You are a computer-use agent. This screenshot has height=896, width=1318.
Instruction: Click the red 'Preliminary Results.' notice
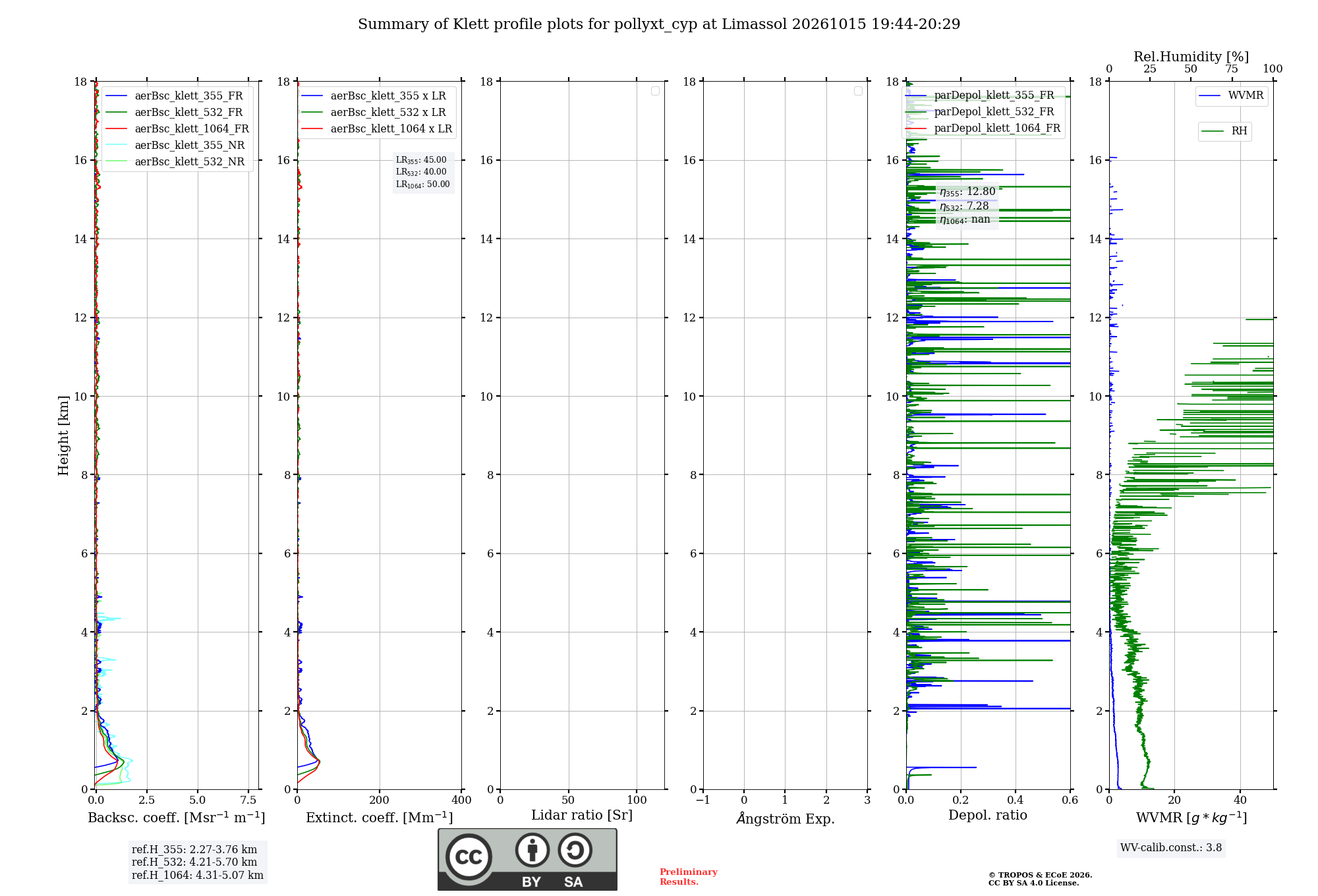689,877
